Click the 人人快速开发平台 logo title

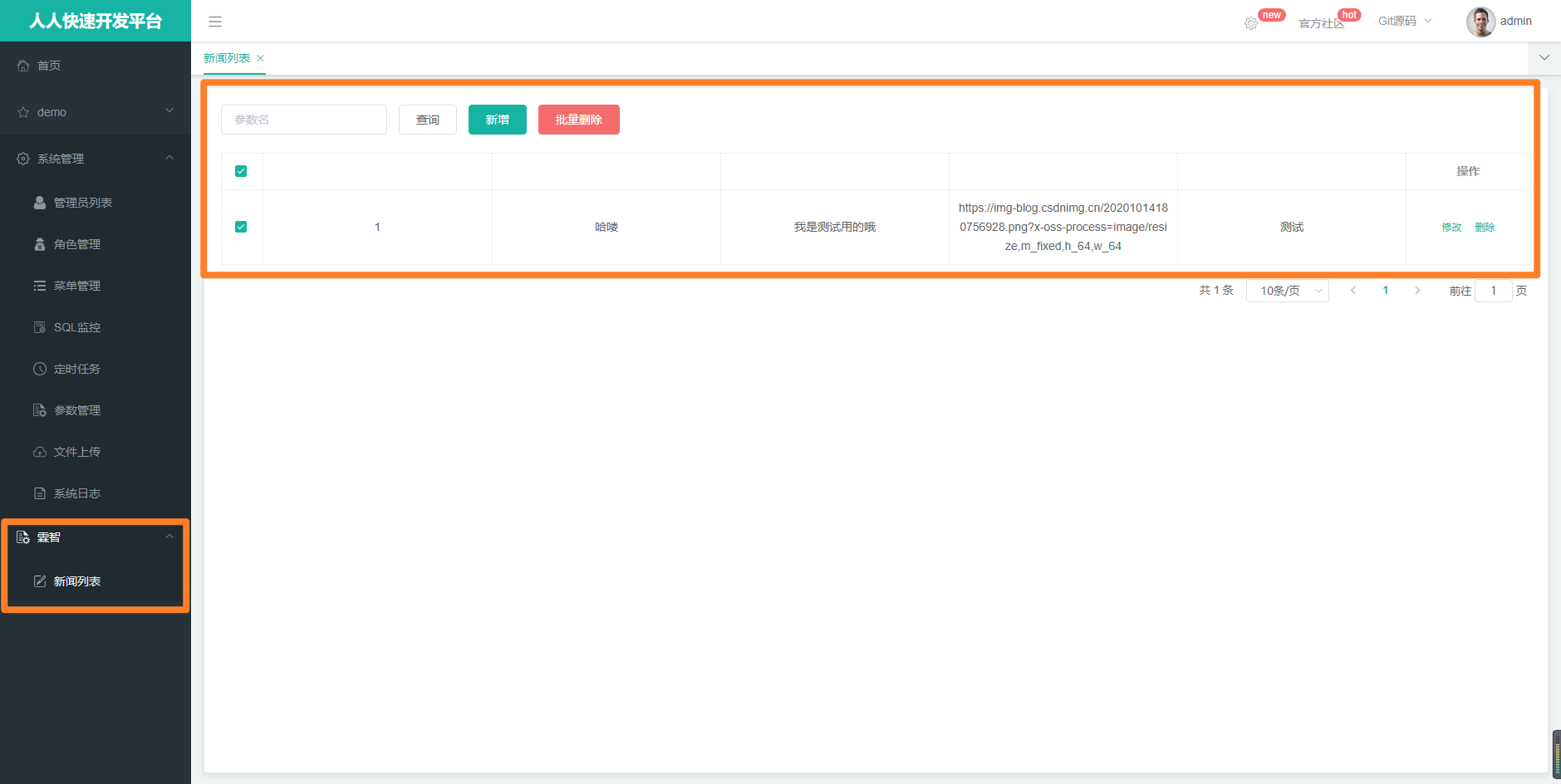(x=96, y=21)
